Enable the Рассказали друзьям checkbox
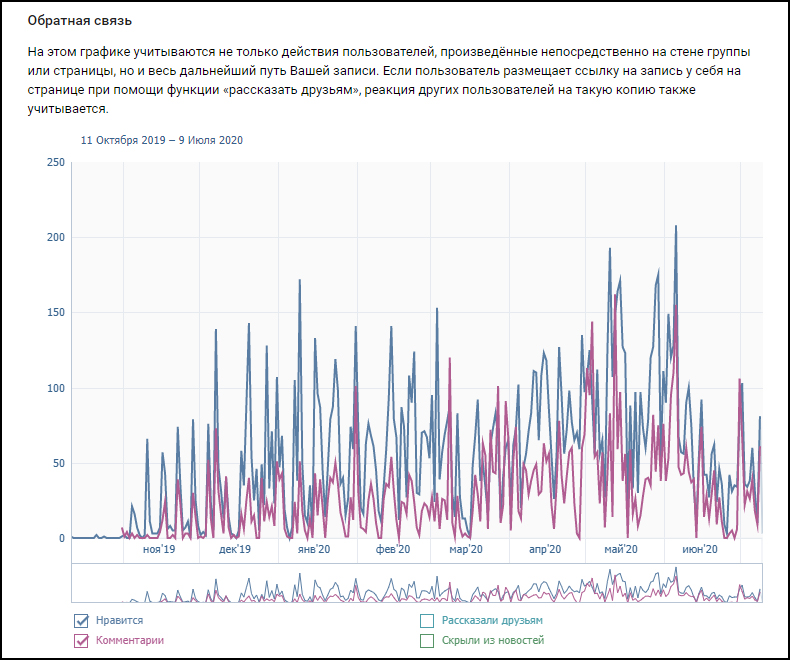The height and width of the screenshot is (660, 790). pyautogui.click(x=427, y=621)
